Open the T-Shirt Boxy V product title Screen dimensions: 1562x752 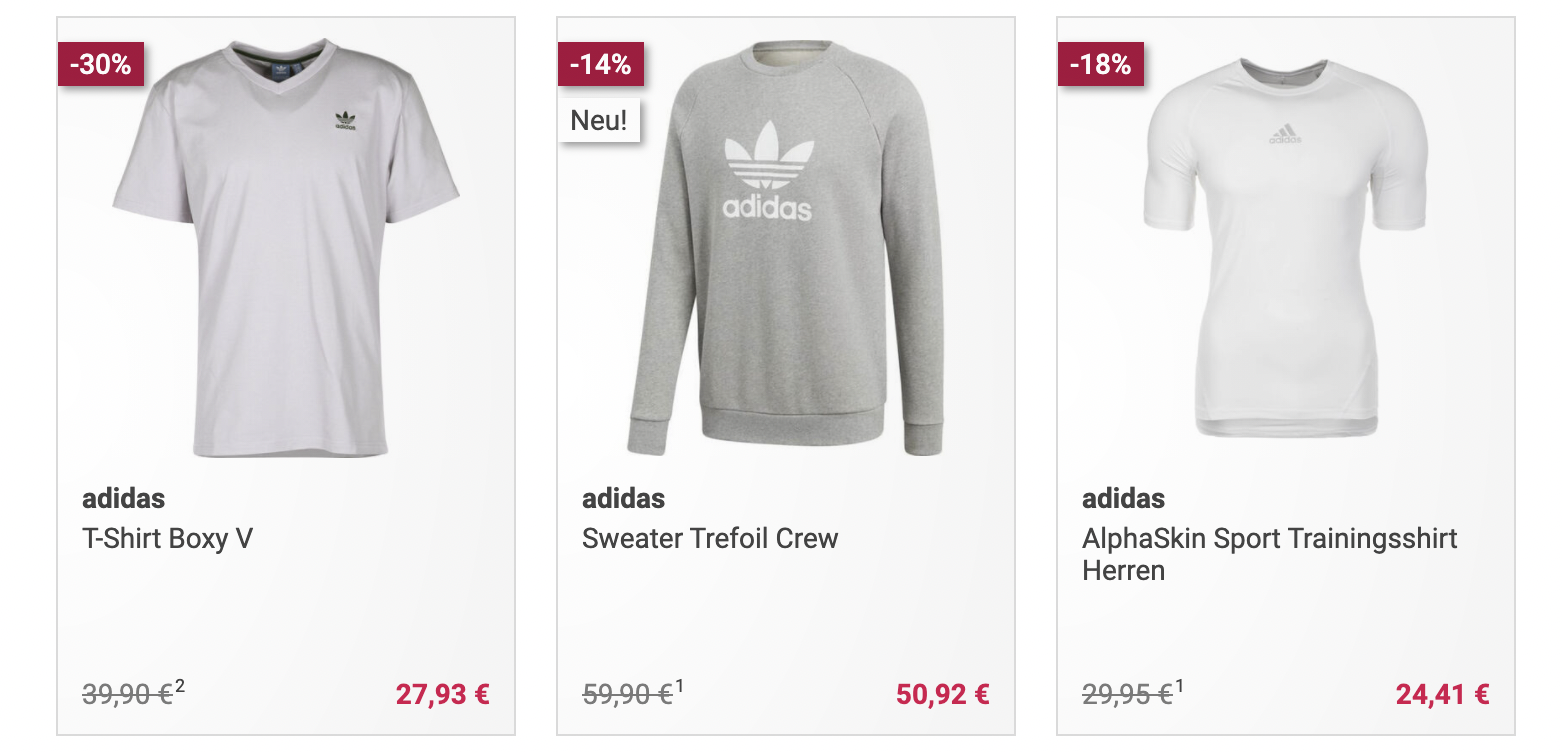tap(167, 539)
